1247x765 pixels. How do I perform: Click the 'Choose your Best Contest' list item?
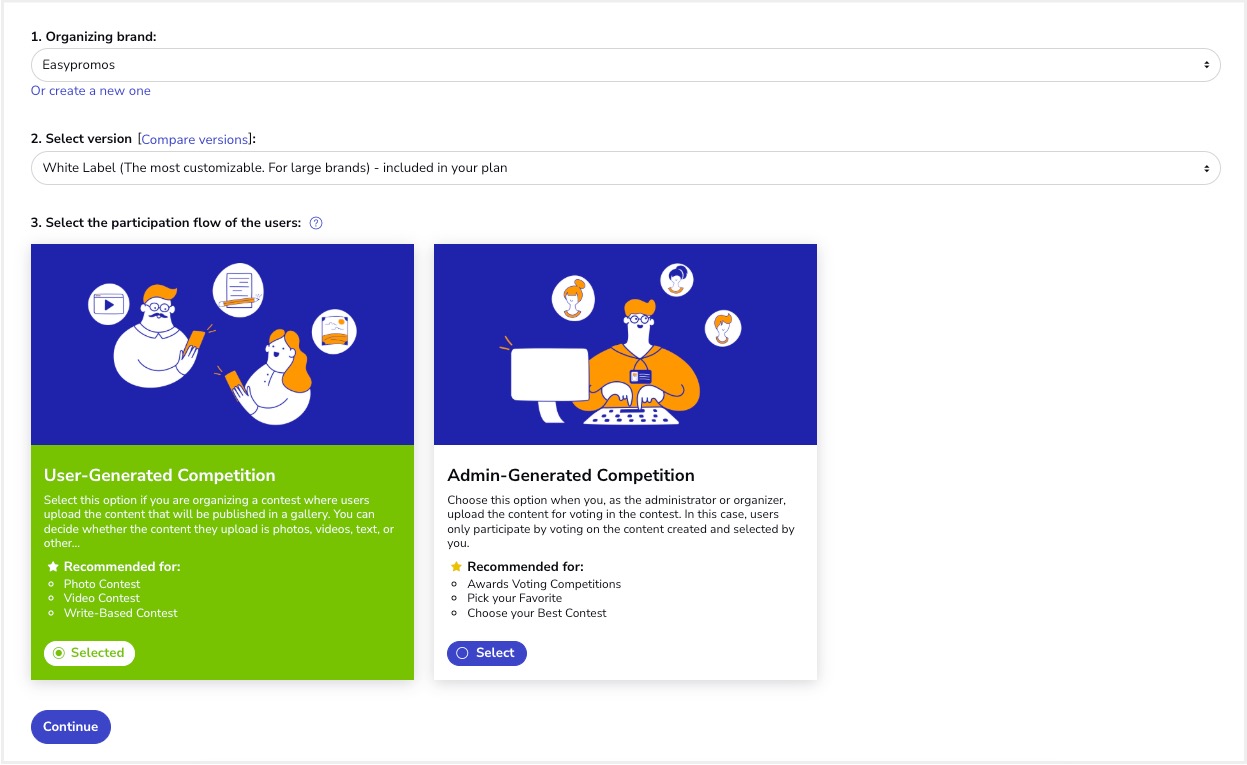537,613
